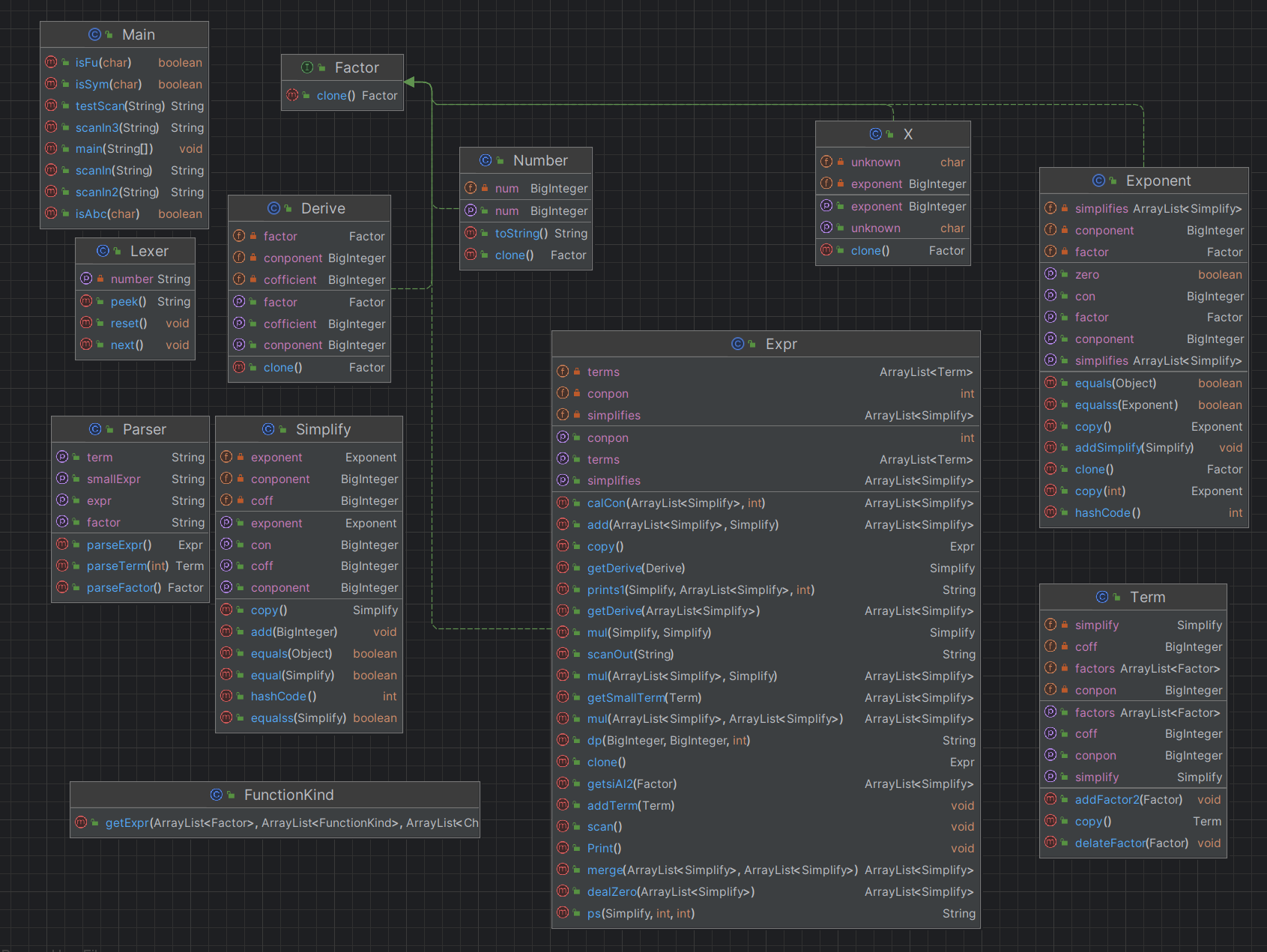Select the Term class title
This screenshot has height=952, width=1267.
[x=1148, y=597]
